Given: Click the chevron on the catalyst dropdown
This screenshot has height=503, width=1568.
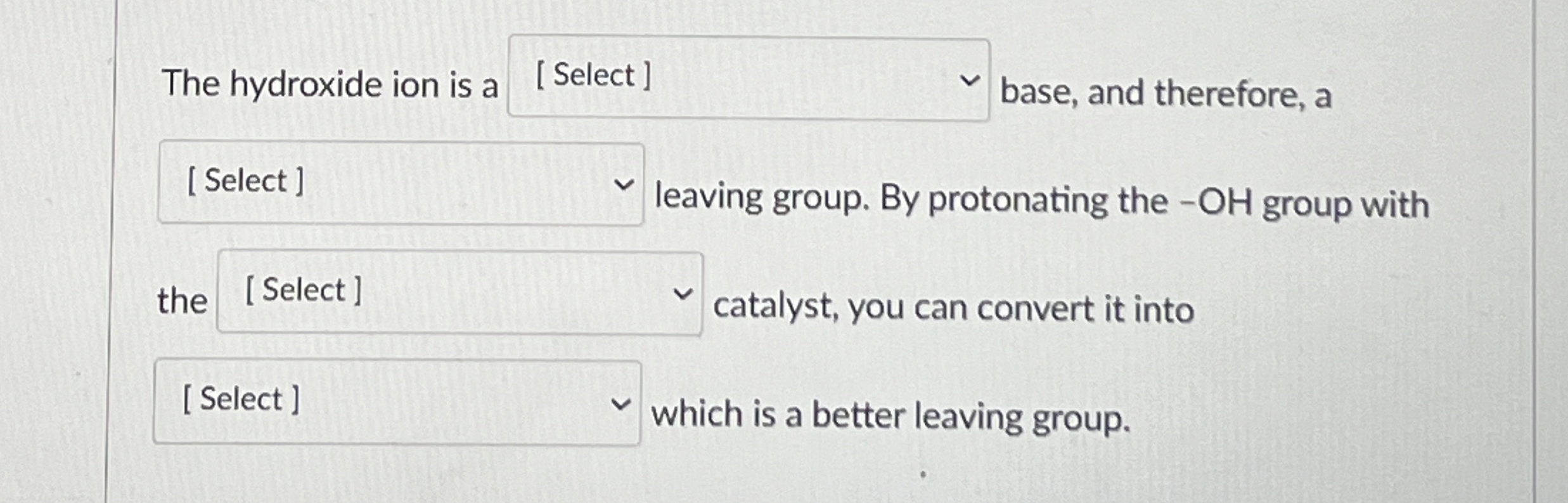Looking at the screenshot, I should point(684,294).
